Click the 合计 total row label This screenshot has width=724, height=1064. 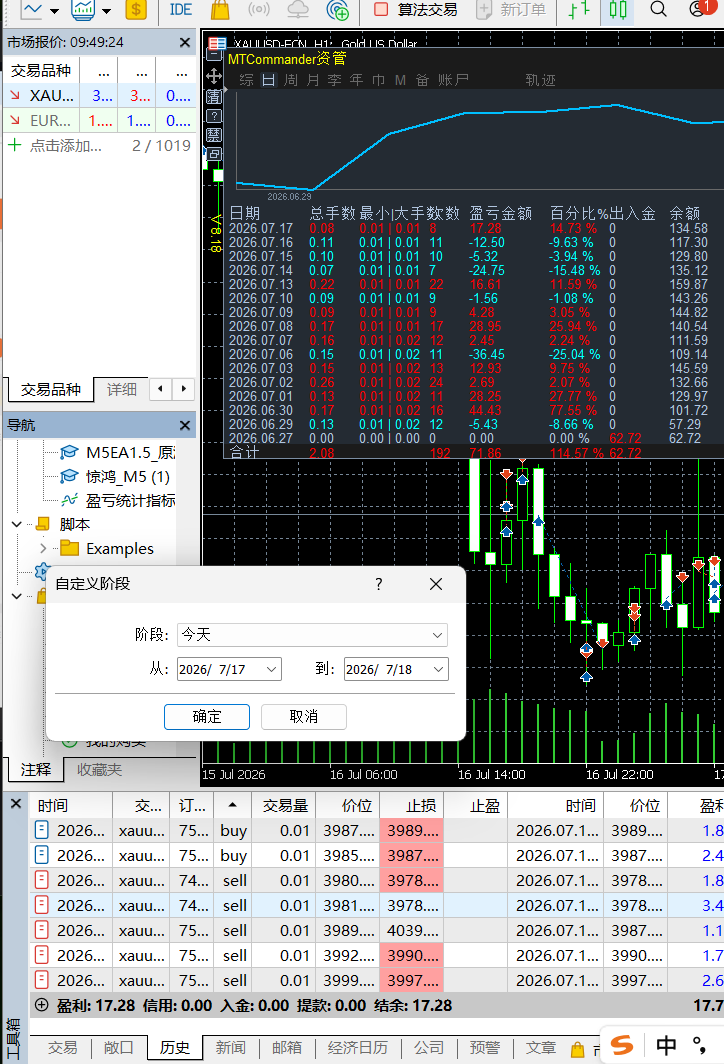pyautogui.click(x=244, y=453)
